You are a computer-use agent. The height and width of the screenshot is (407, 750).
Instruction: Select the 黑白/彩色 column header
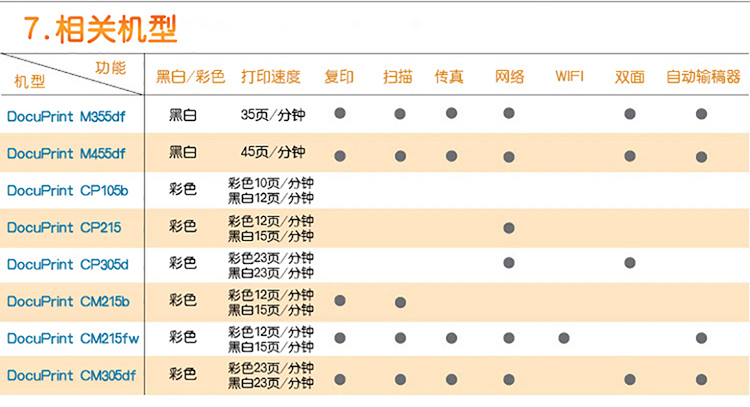coord(191,77)
